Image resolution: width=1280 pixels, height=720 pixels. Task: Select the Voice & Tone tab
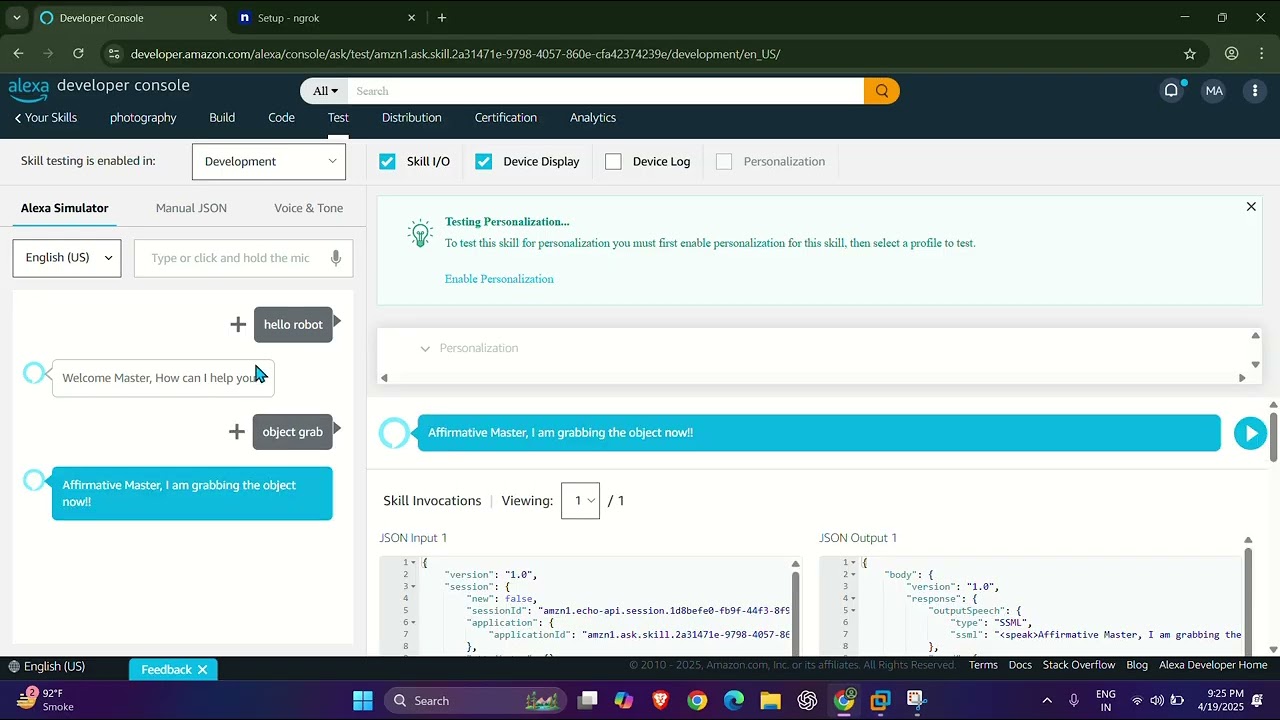click(x=308, y=208)
